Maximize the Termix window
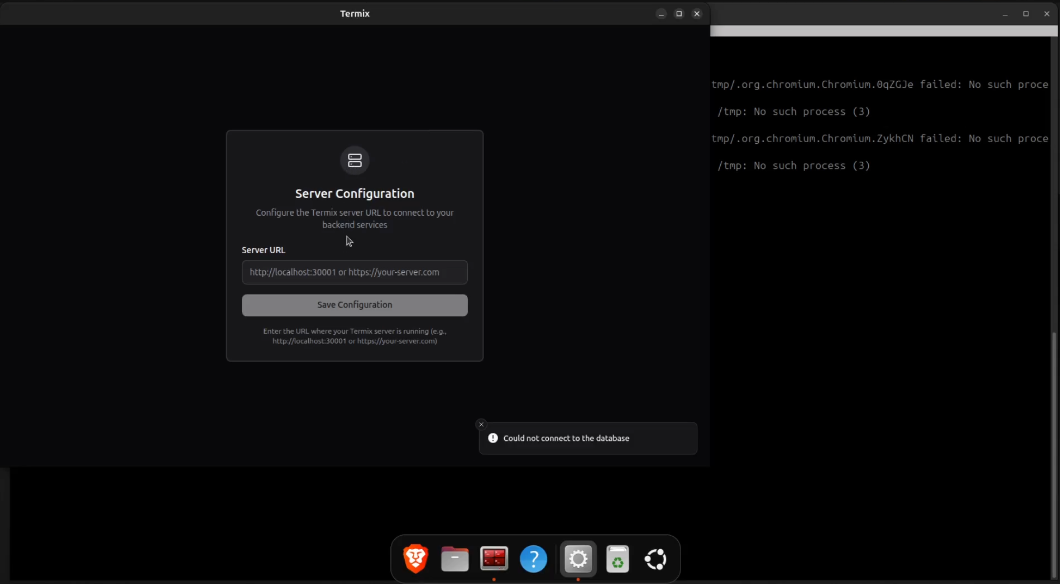Viewport: 1060px width, 584px height. [679, 14]
